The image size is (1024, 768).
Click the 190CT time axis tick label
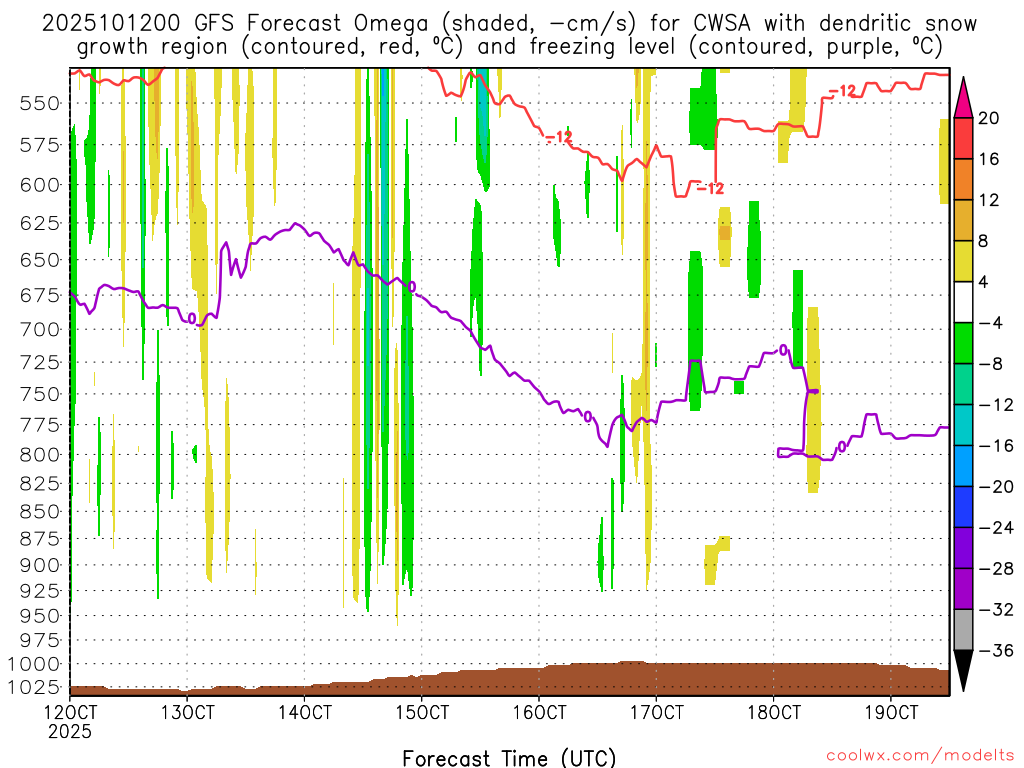[x=891, y=712]
